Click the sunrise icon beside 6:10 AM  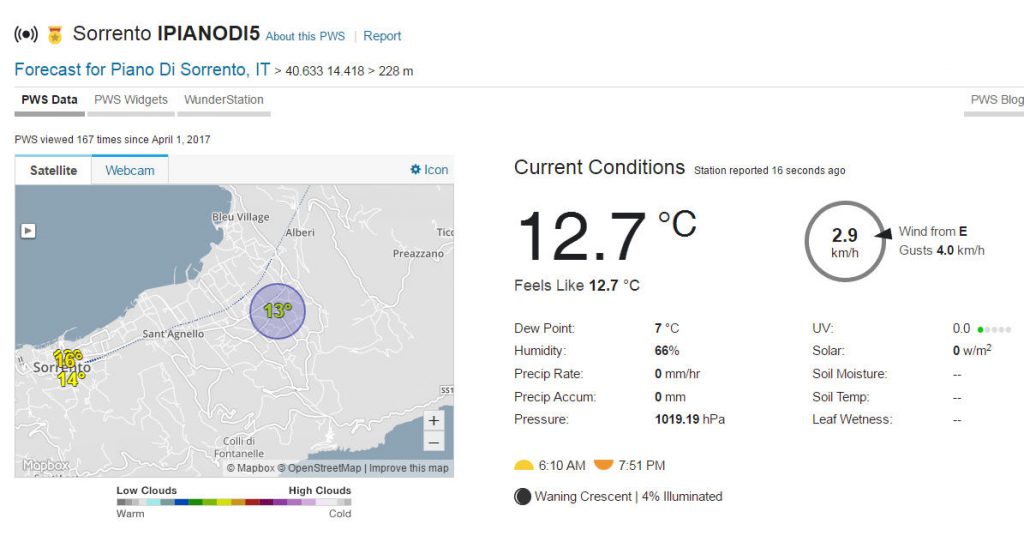(x=524, y=465)
